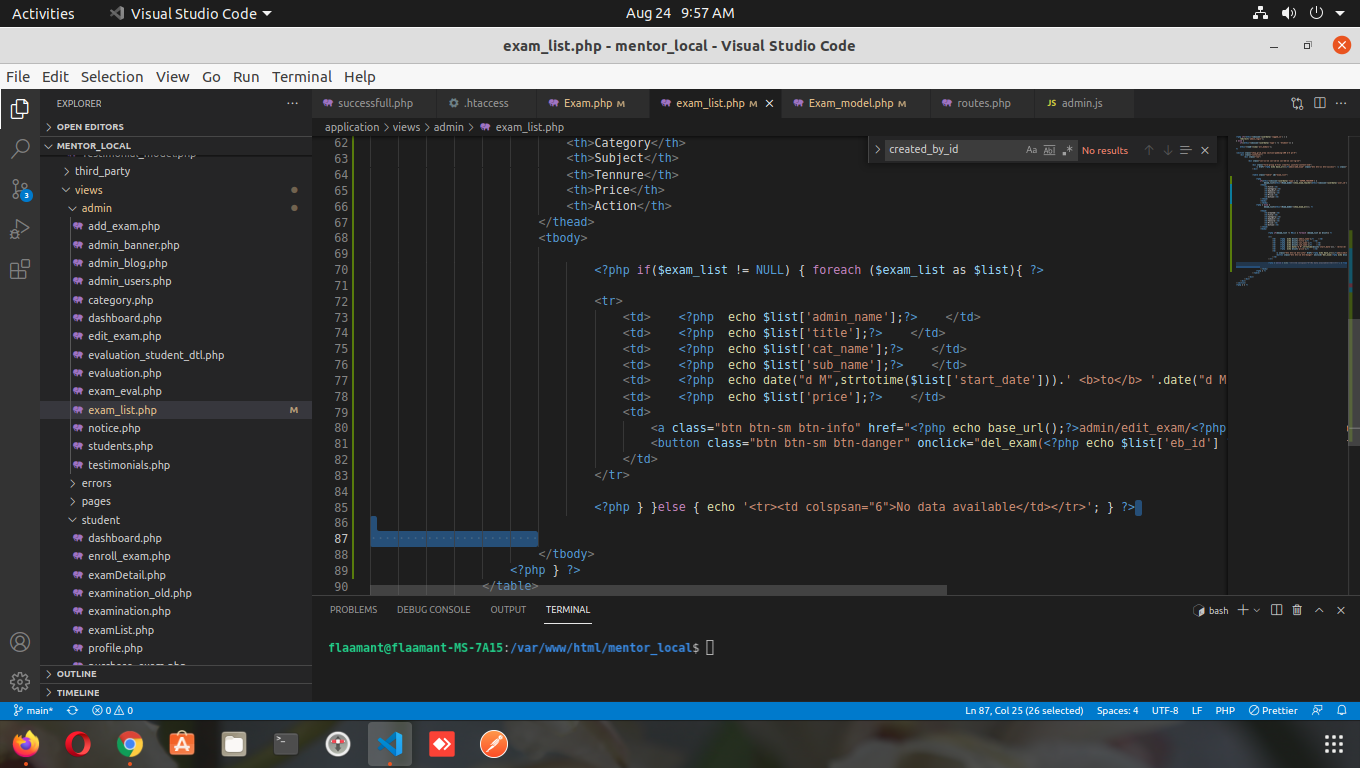Image resolution: width=1360 pixels, height=768 pixels.
Task: Open Postman from the Ubuntu dock
Action: 493,744
